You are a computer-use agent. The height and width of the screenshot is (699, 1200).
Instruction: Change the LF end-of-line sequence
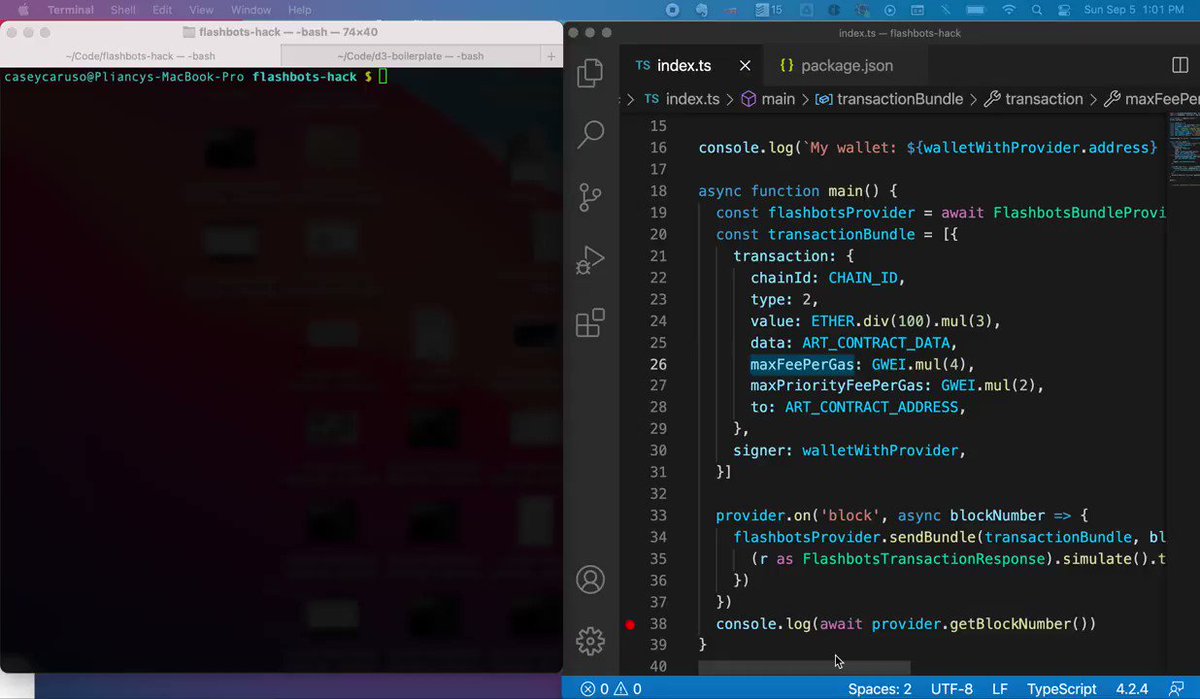pyautogui.click(x=1000, y=689)
